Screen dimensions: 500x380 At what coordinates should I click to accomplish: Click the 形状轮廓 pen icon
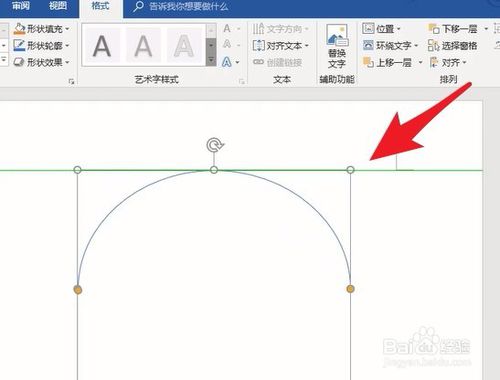(19, 45)
